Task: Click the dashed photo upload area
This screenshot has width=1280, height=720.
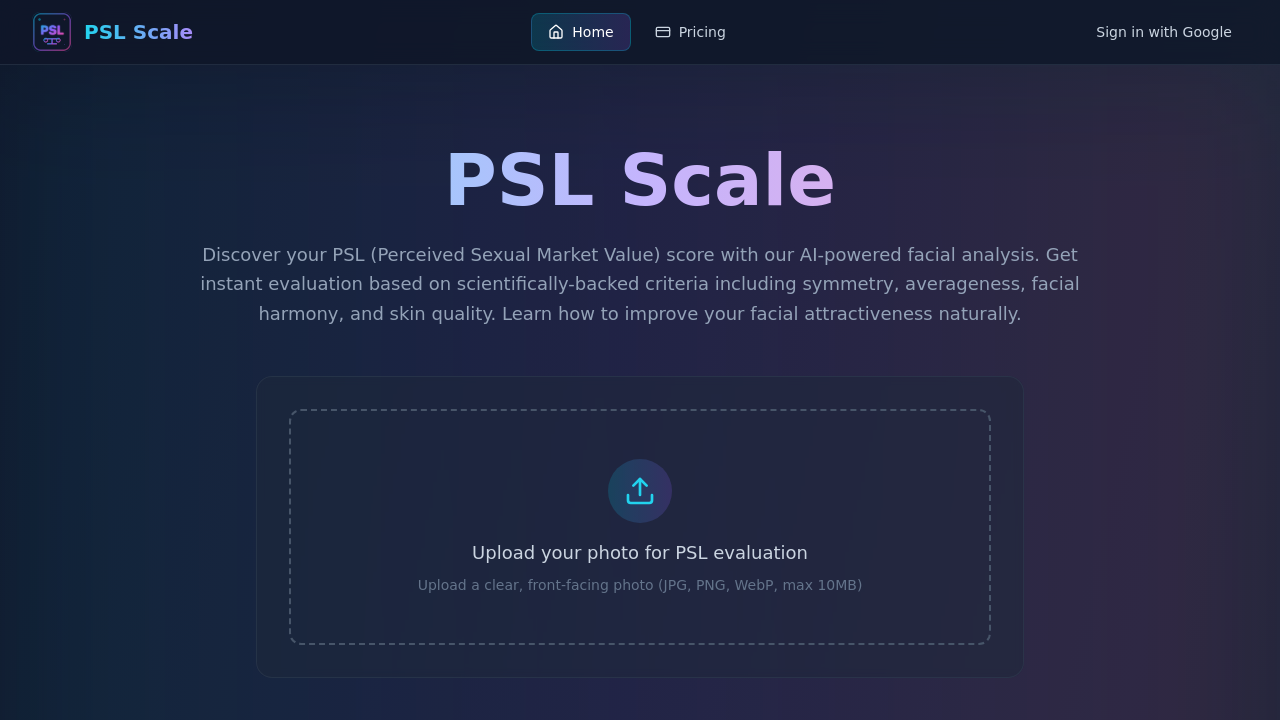Action: (x=639, y=527)
